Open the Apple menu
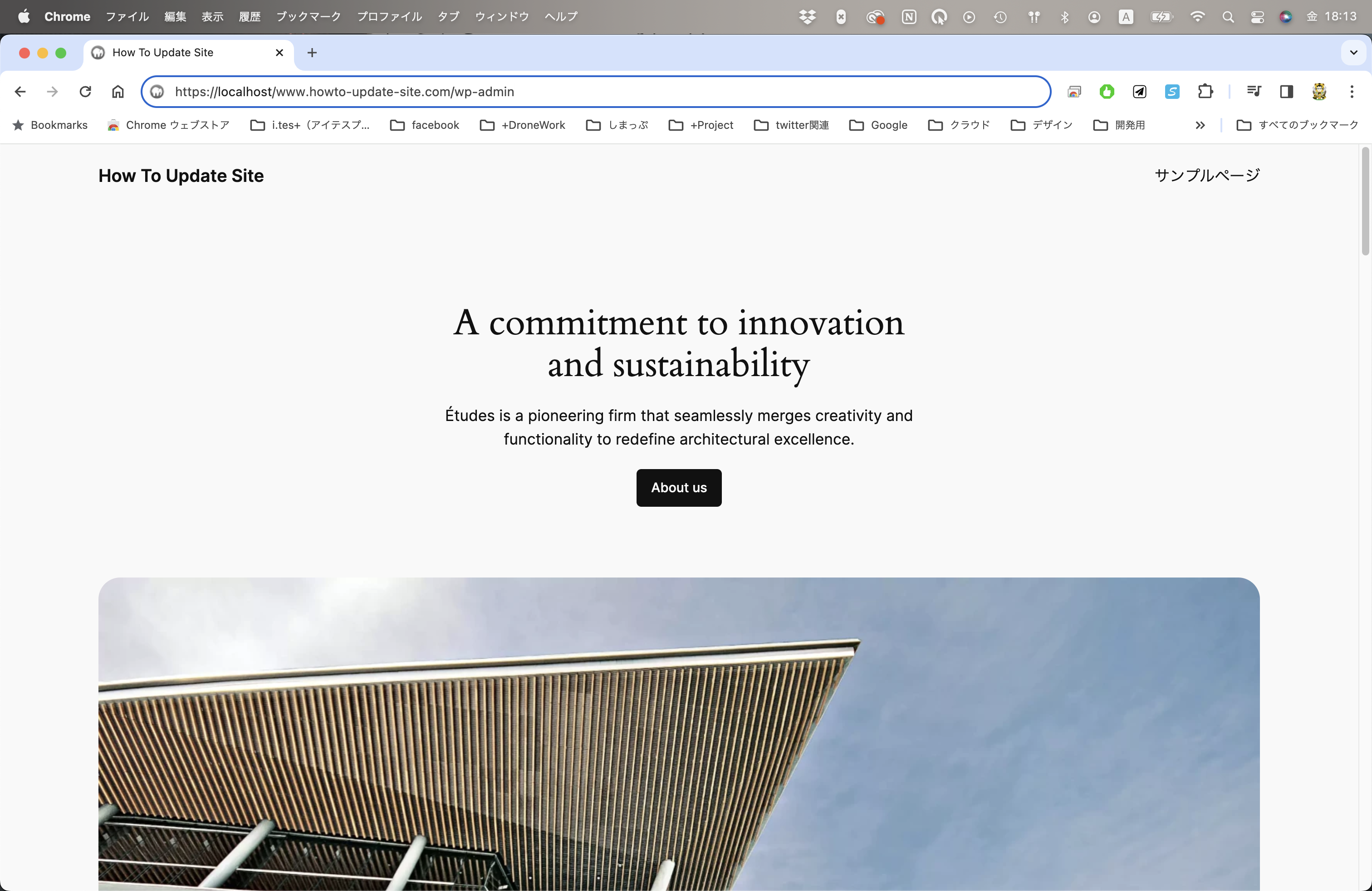 click(x=24, y=17)
